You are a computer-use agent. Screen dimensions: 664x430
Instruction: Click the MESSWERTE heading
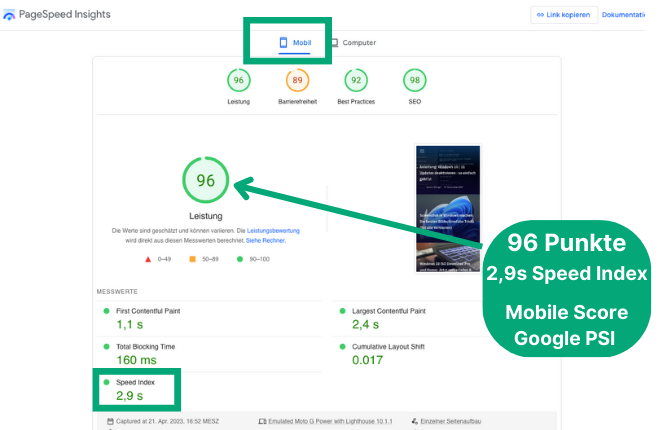click(x=117, y=292)
